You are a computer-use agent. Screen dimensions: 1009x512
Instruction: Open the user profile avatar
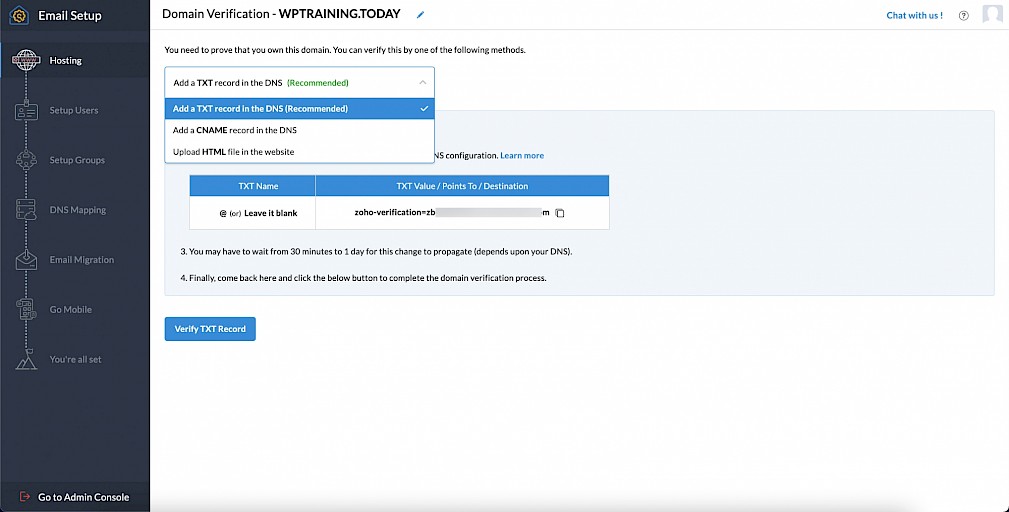tap(992, 14)
